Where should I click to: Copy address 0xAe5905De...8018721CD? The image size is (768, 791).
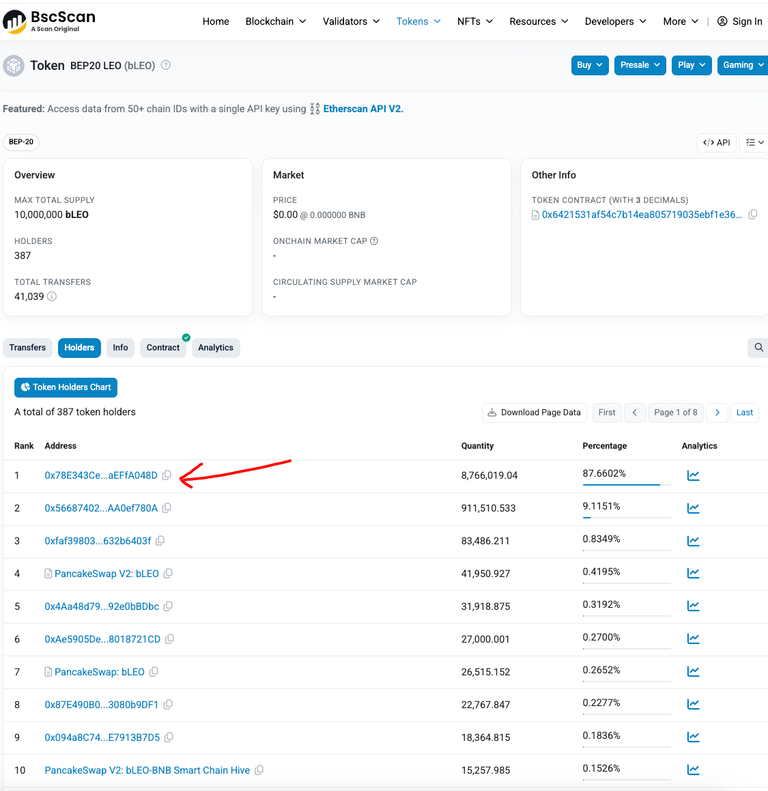[170, 639]
